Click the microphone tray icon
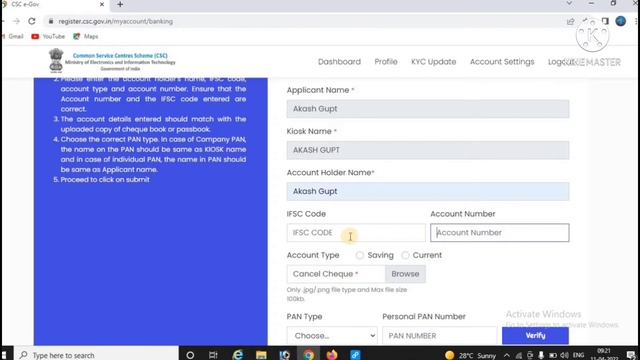This screenshot has height=360, width=640. pos(541,356)
